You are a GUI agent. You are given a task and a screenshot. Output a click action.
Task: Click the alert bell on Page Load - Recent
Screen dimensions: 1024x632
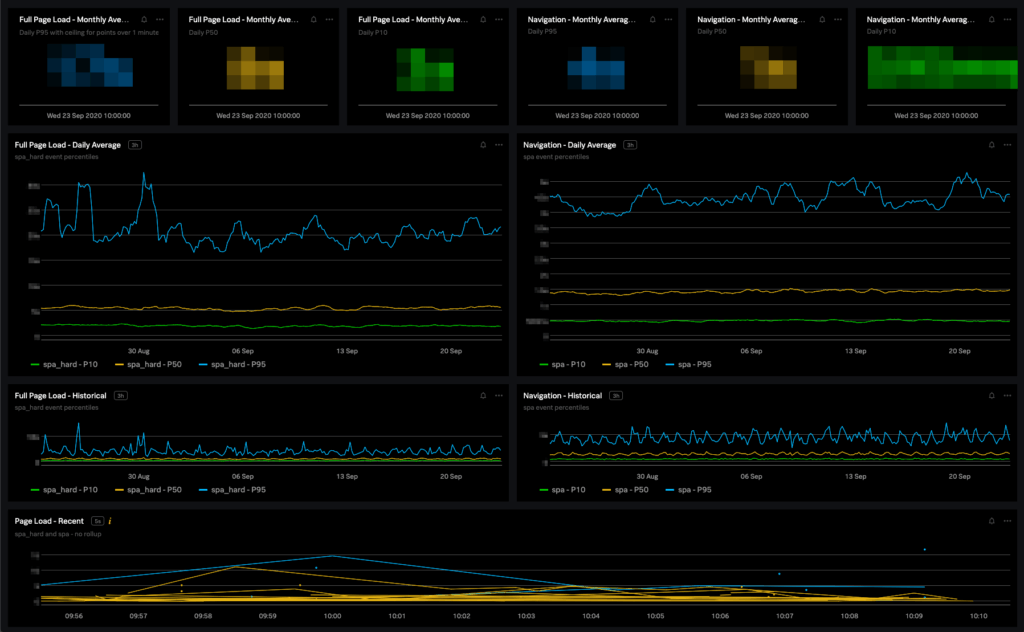[990, 520]
